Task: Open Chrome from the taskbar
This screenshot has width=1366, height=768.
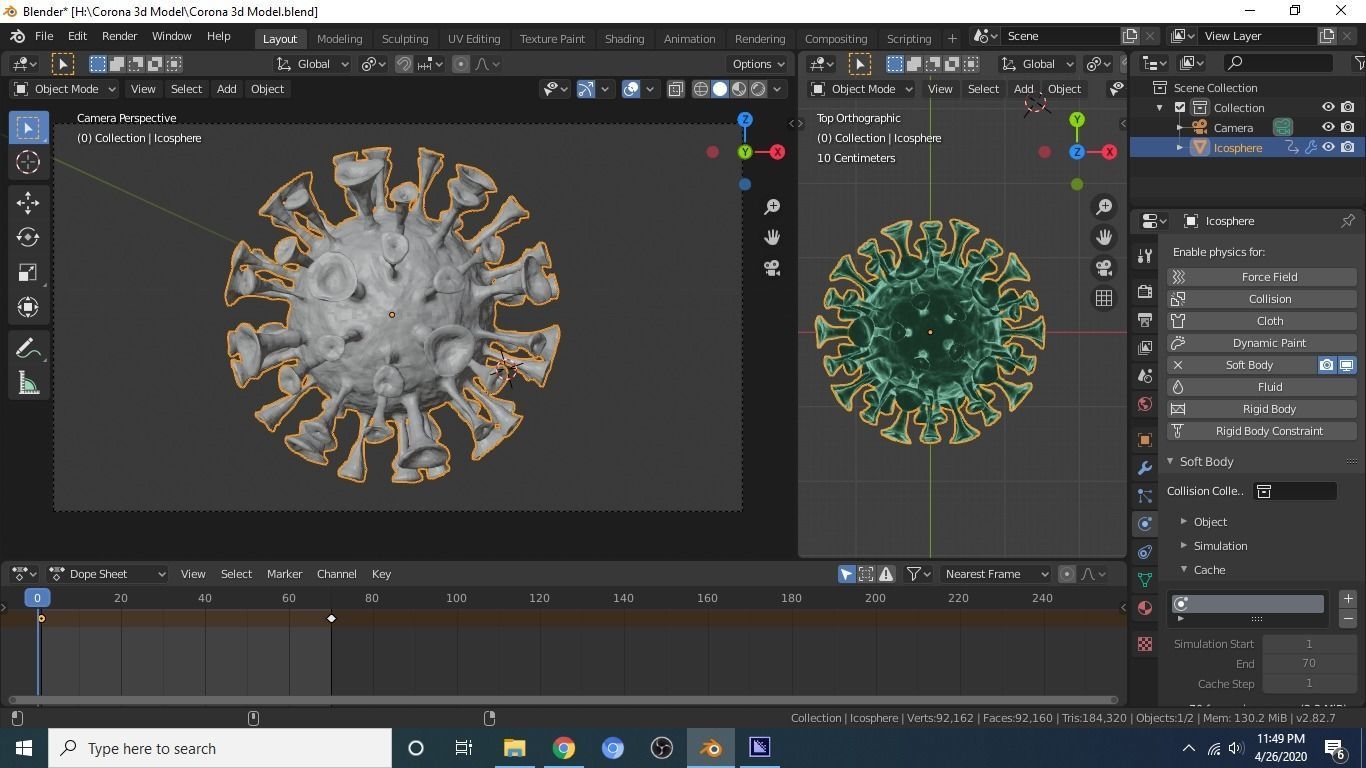Action: 564,748
